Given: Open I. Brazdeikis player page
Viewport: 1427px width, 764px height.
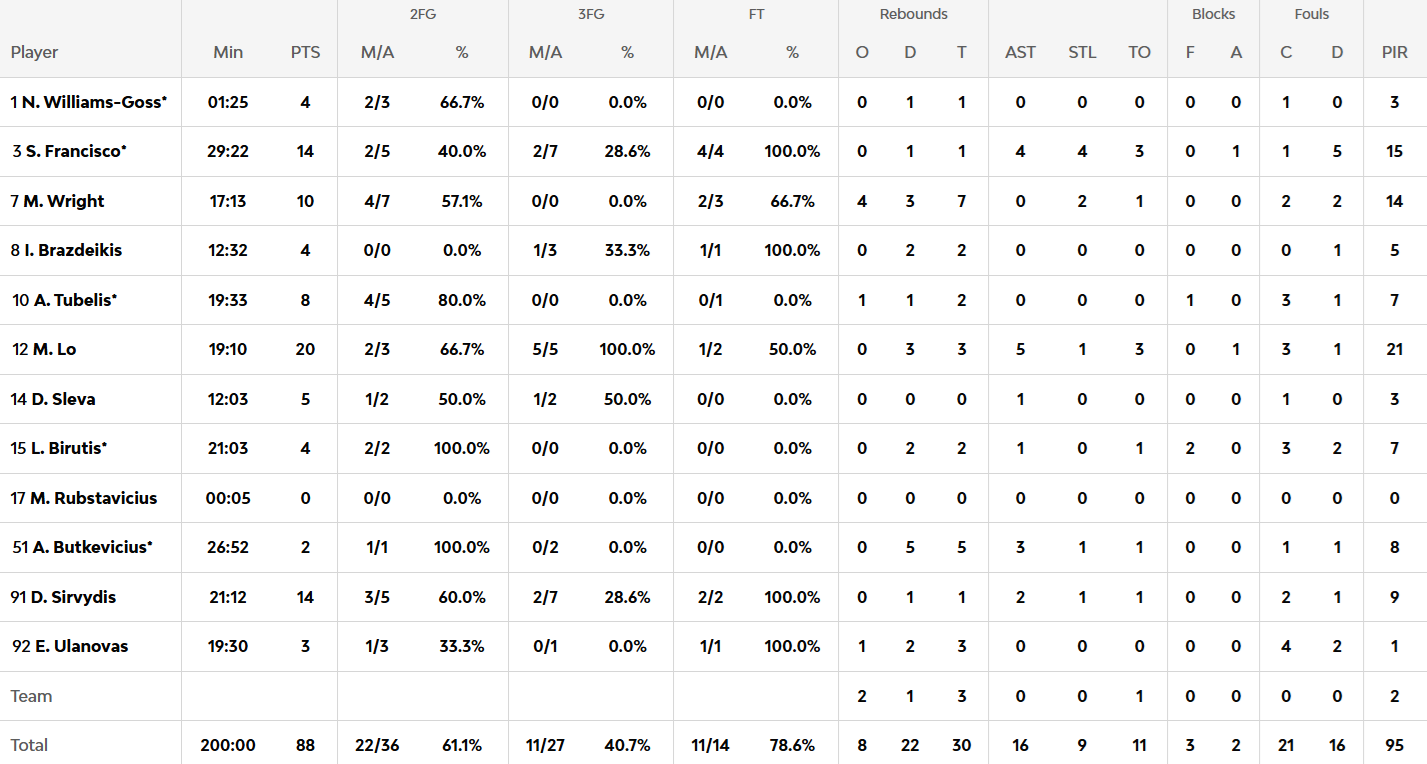Looking at the screenshot, I should click(73, 251).
